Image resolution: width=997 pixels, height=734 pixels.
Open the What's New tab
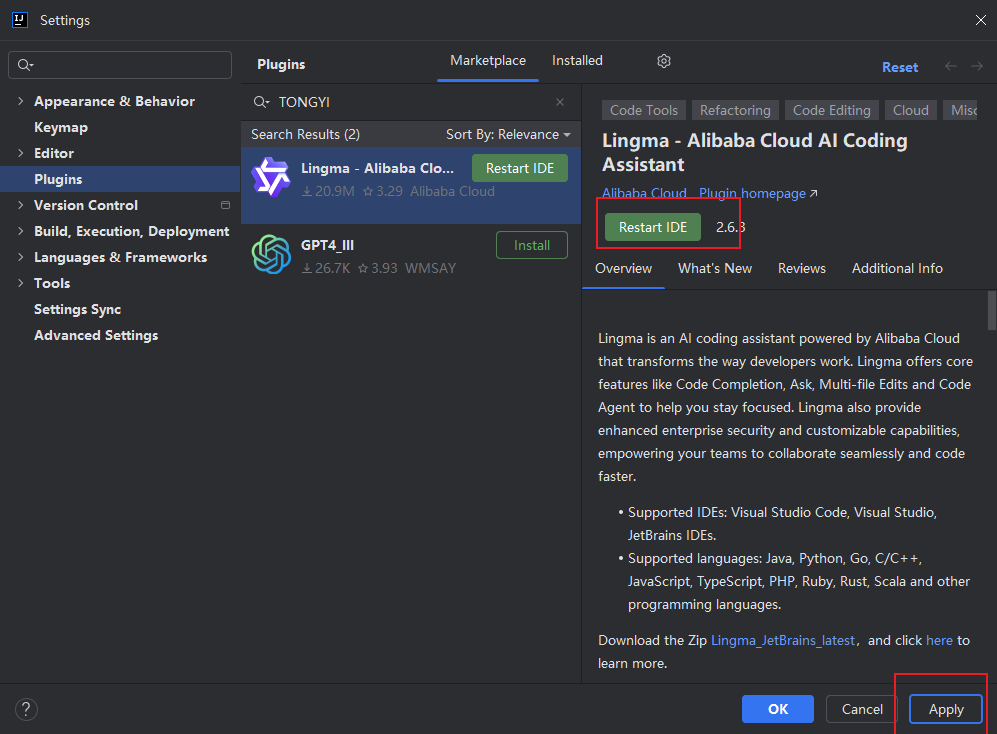coord(715,268)
